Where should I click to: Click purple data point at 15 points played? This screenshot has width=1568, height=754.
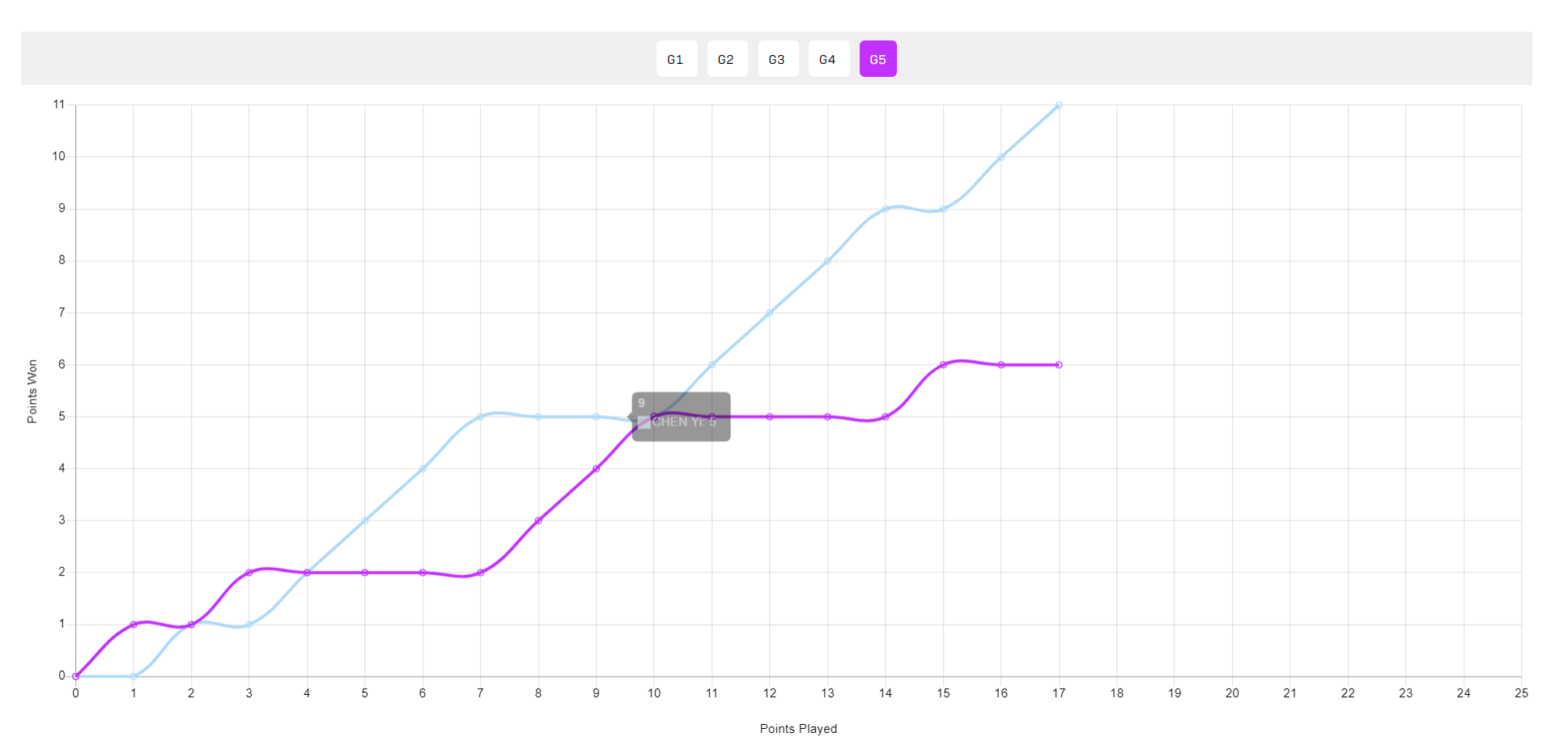[x=943, y=365]
